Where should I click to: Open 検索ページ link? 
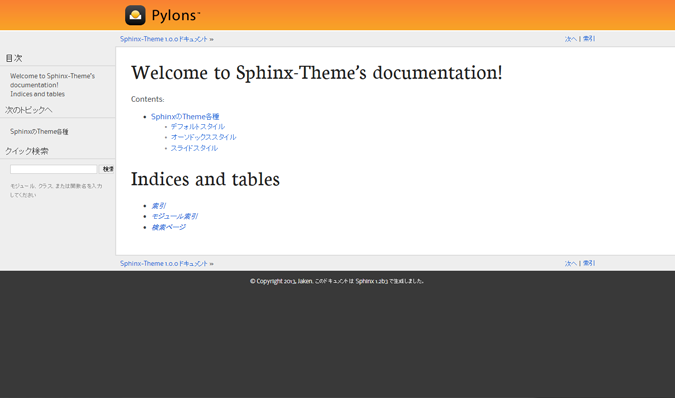(x=168, y=227)
